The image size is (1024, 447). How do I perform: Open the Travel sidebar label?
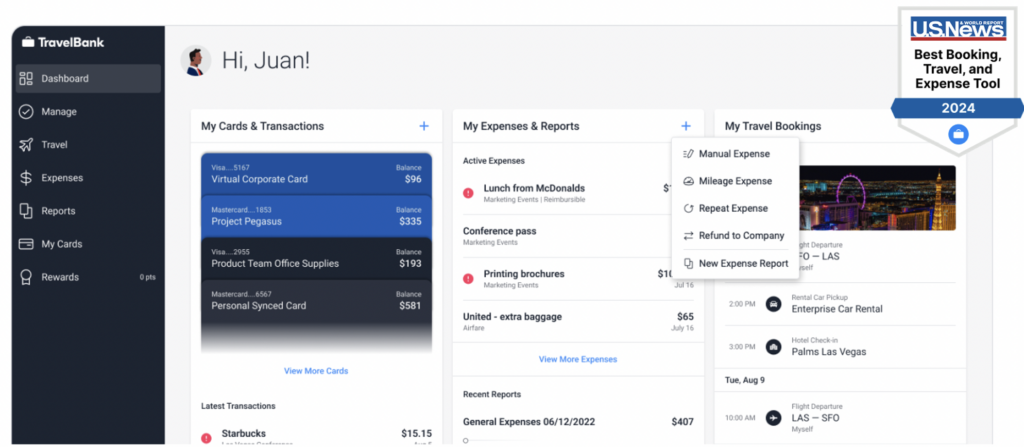[54, 145]
